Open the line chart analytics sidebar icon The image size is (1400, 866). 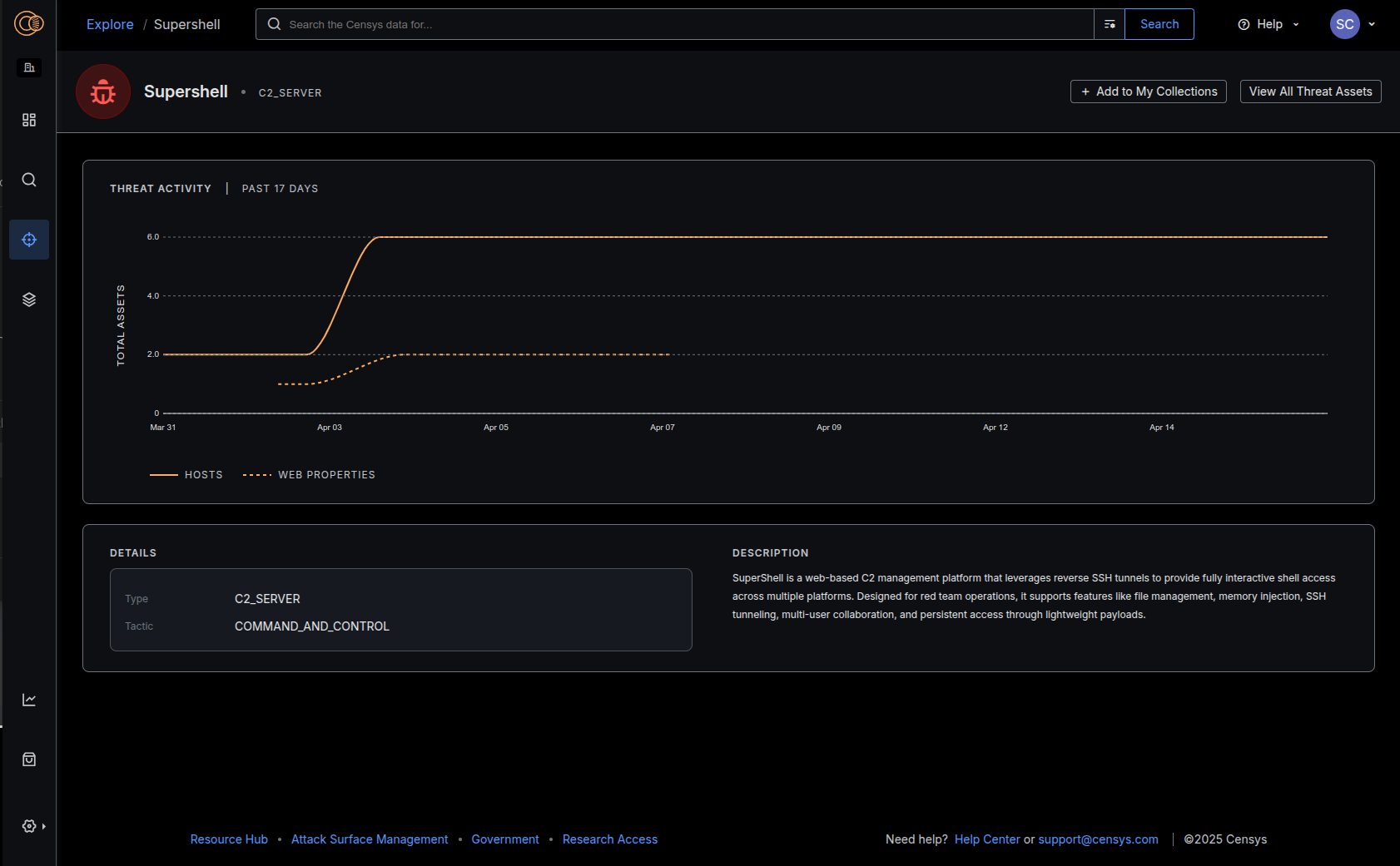pyautogui.click(x=29, y=700)
